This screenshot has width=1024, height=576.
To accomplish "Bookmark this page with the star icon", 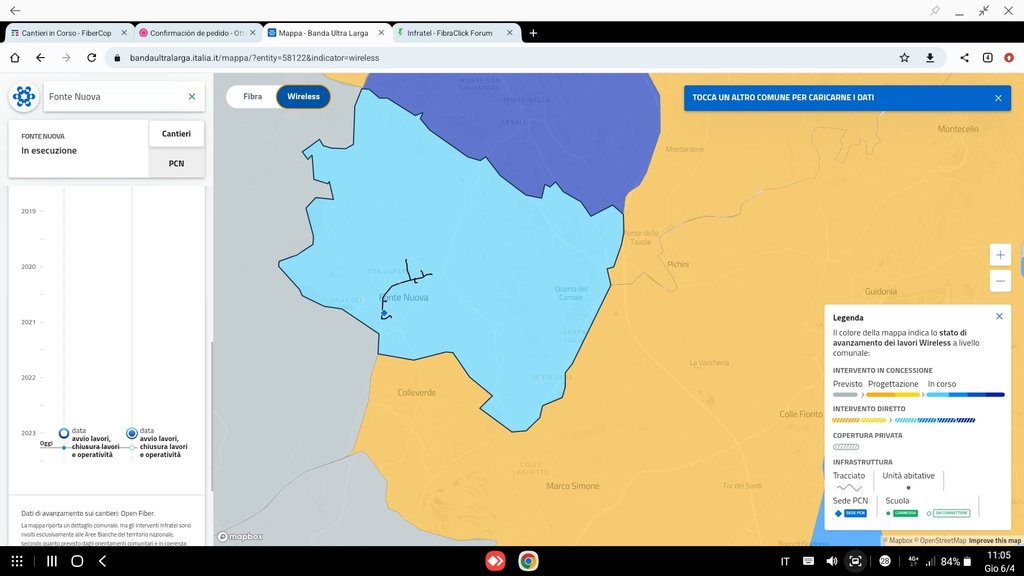I will point(904,58).
